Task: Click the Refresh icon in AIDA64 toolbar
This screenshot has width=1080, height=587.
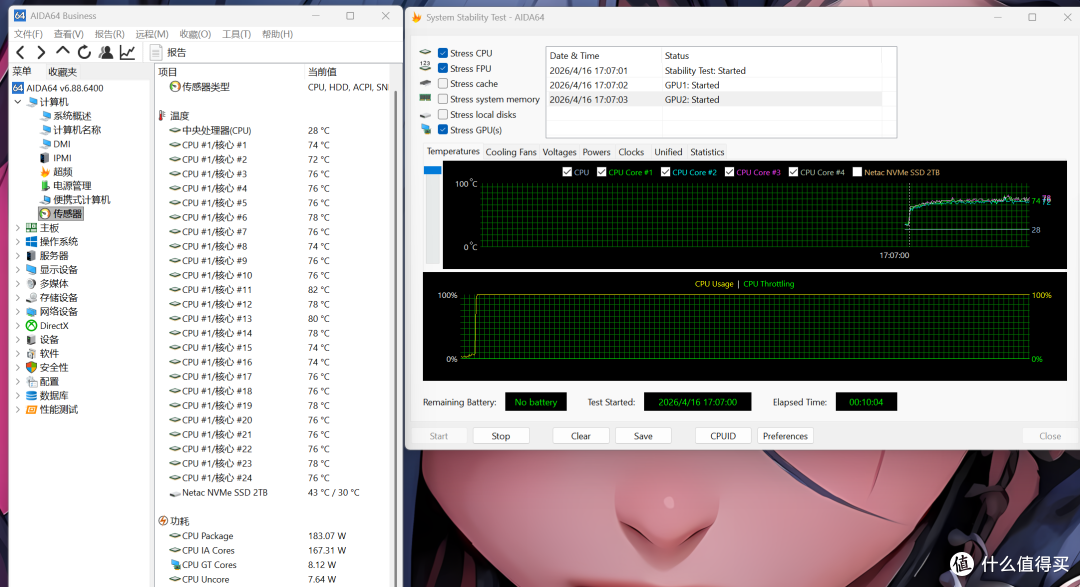Action: coord(84,52)
